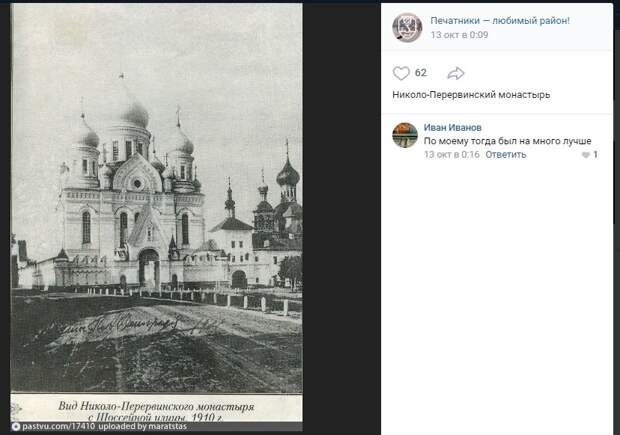Click the comment text По моему тогда был на много лучше

[507, 141]
